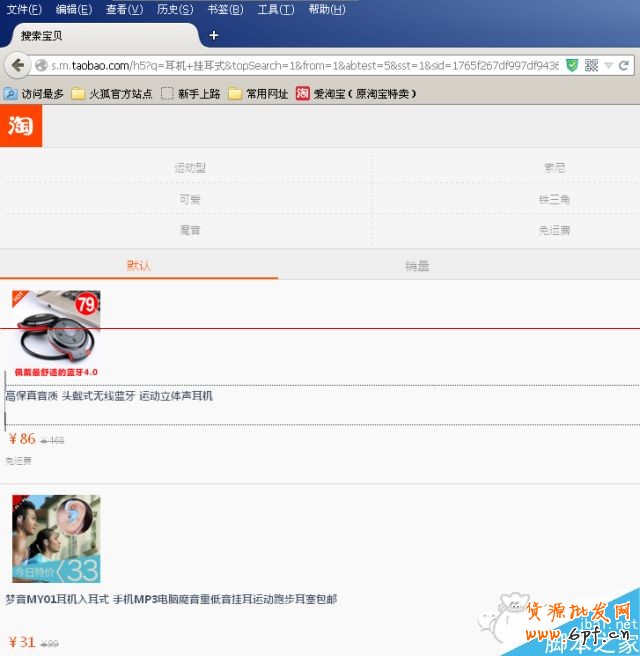Select the 运动型 filter option
This screenshot has height=656, width=640.
189,168
